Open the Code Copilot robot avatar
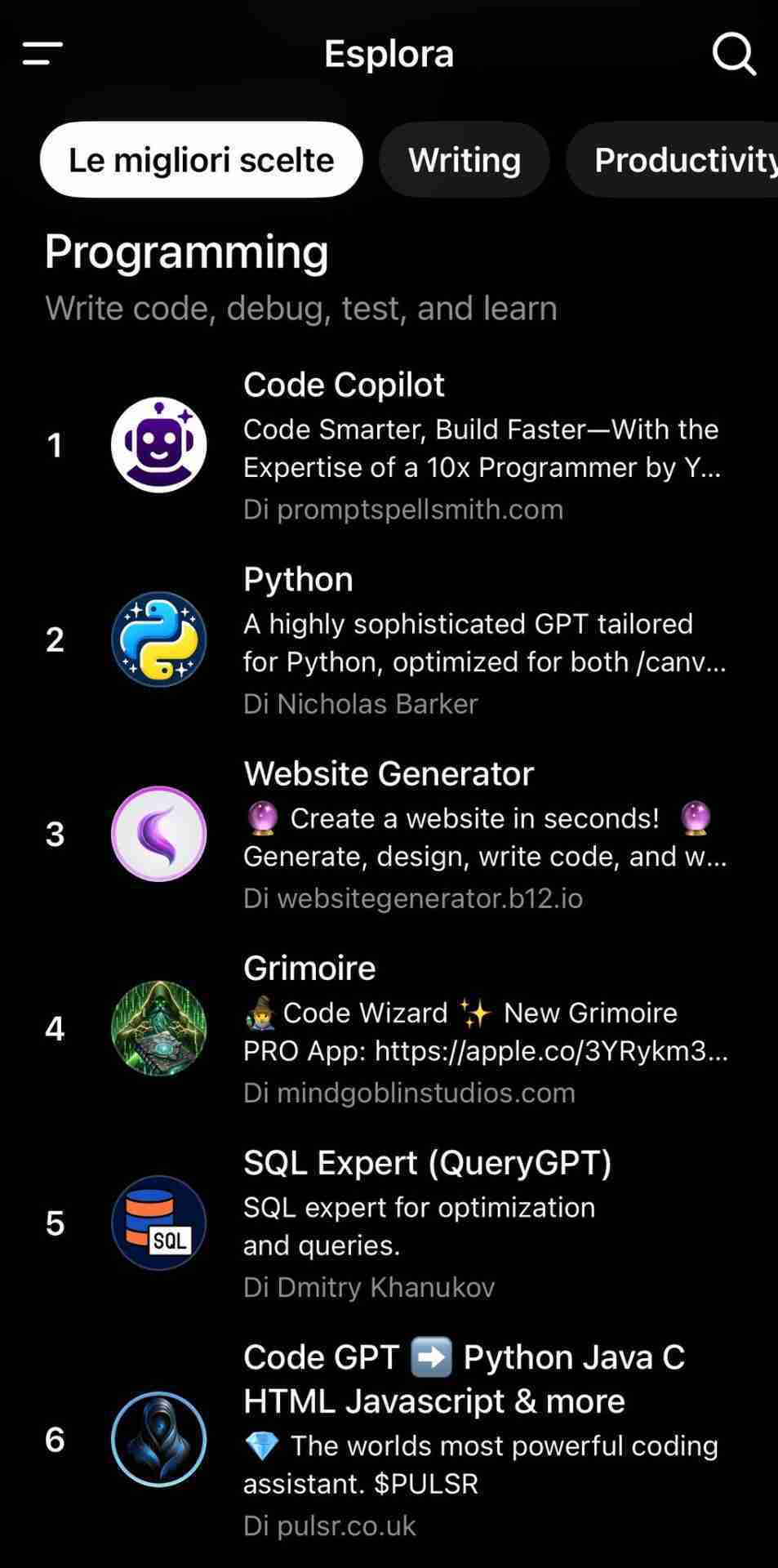 (x=158, y=445)
